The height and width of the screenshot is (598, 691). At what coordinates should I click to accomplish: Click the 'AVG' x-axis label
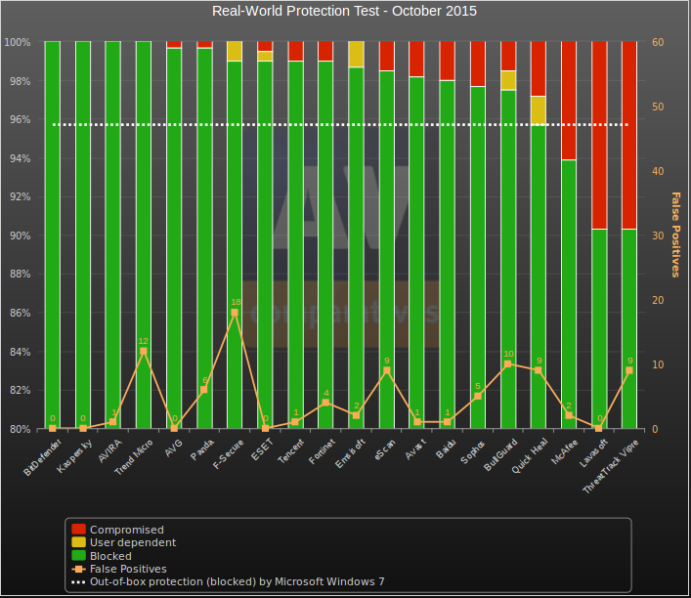point(174,448)
